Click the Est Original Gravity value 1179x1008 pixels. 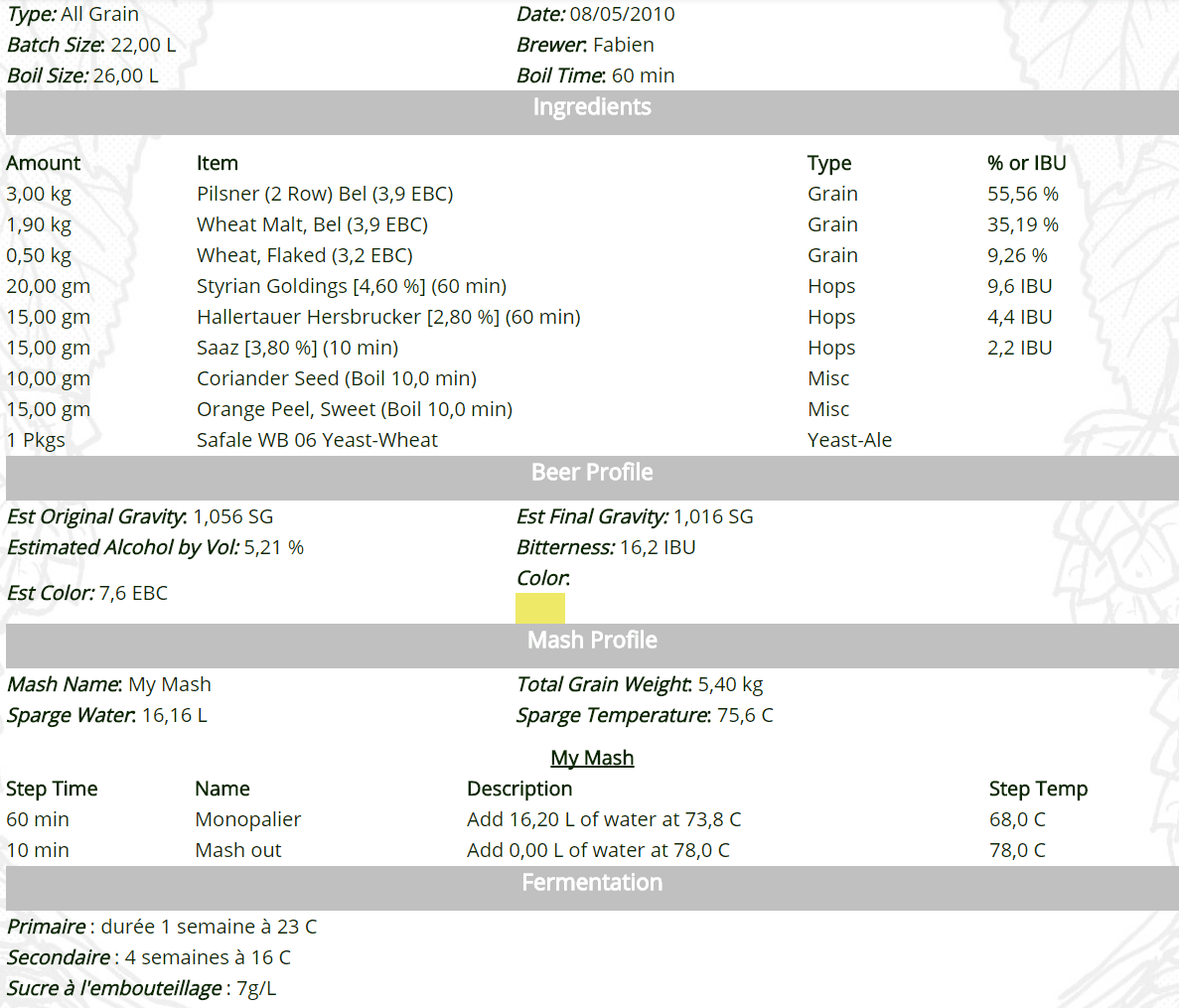pos(232,516)
